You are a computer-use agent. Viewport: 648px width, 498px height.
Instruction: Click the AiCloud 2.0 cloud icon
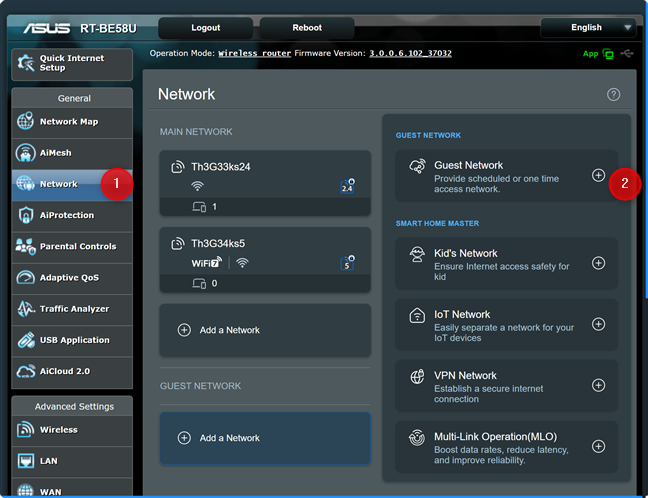(26, 371)
